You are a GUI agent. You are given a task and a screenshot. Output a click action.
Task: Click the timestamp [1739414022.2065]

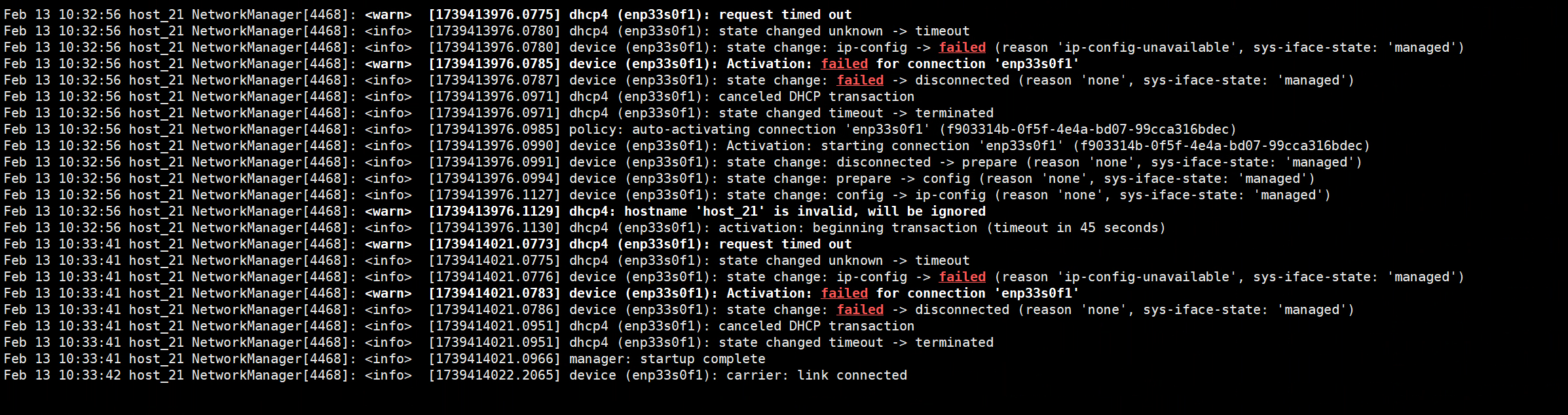(495, 375)
